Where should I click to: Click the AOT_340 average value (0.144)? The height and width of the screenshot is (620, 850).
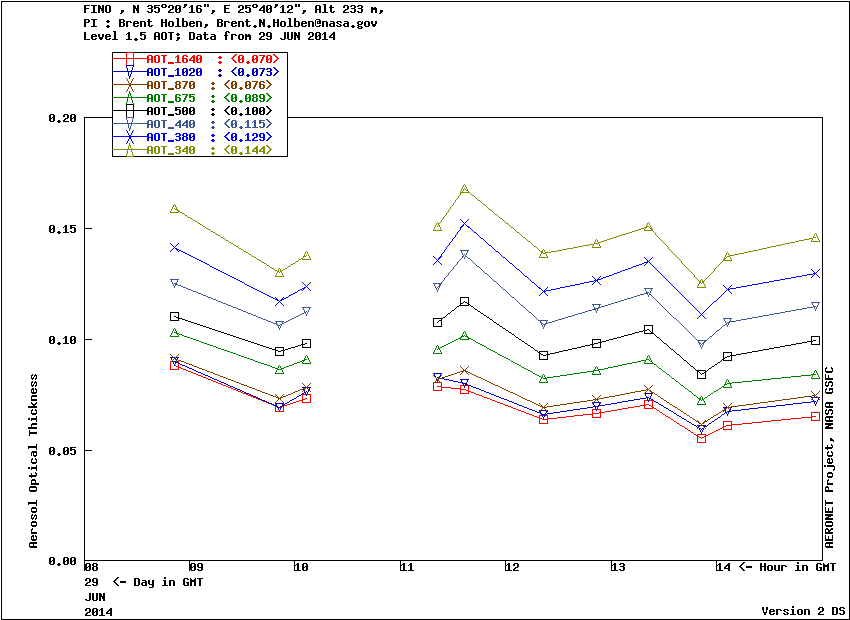tap(248, 150)
